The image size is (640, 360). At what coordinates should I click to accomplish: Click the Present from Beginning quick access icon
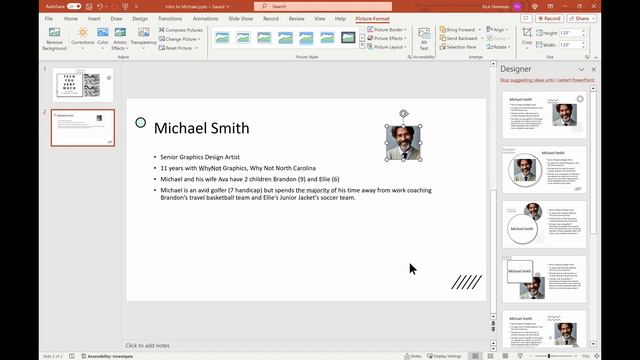pyautogui.click(x=125, y=7)
